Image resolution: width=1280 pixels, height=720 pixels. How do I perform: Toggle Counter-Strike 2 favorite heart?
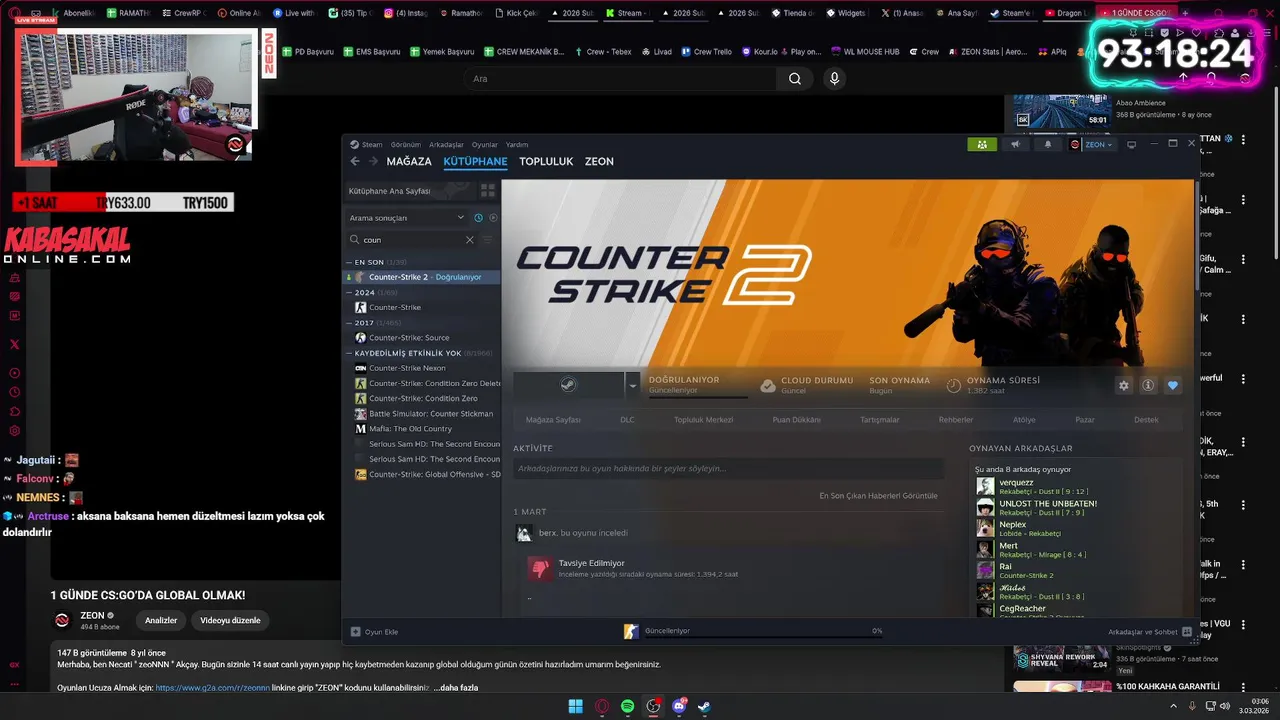point(1173,385)
